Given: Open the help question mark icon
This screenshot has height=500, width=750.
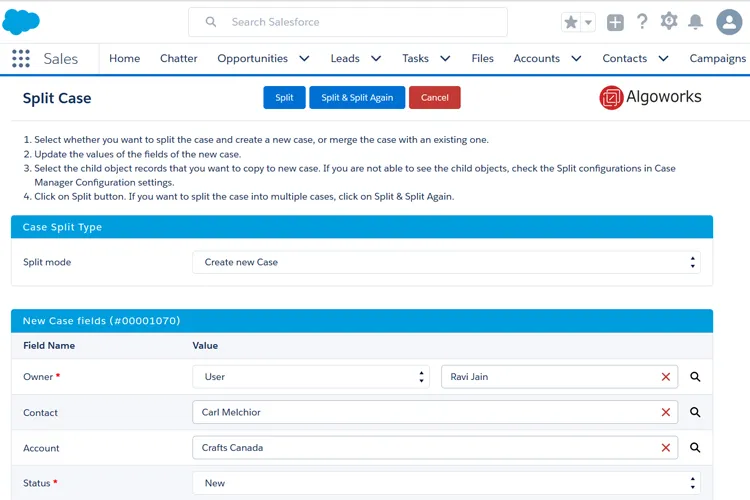Looking at the screenshot, I should point(642,22).
